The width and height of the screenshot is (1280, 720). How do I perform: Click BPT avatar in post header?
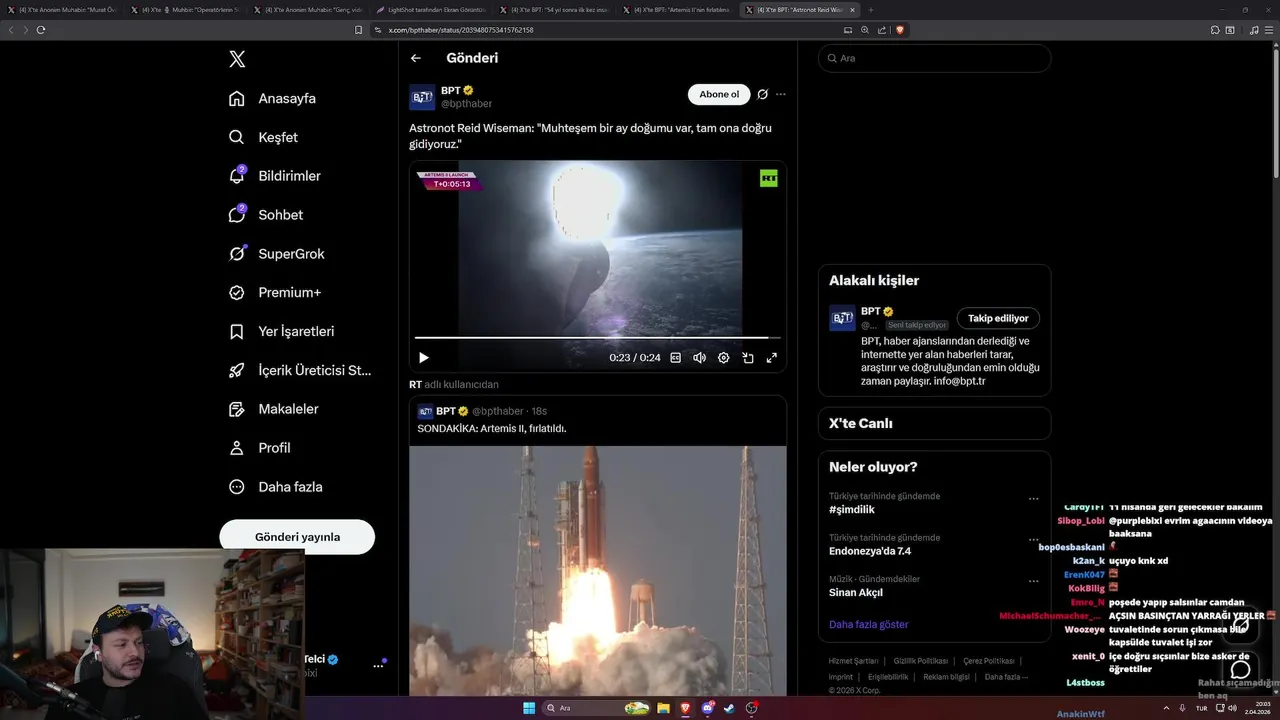(x=422, y=97)
